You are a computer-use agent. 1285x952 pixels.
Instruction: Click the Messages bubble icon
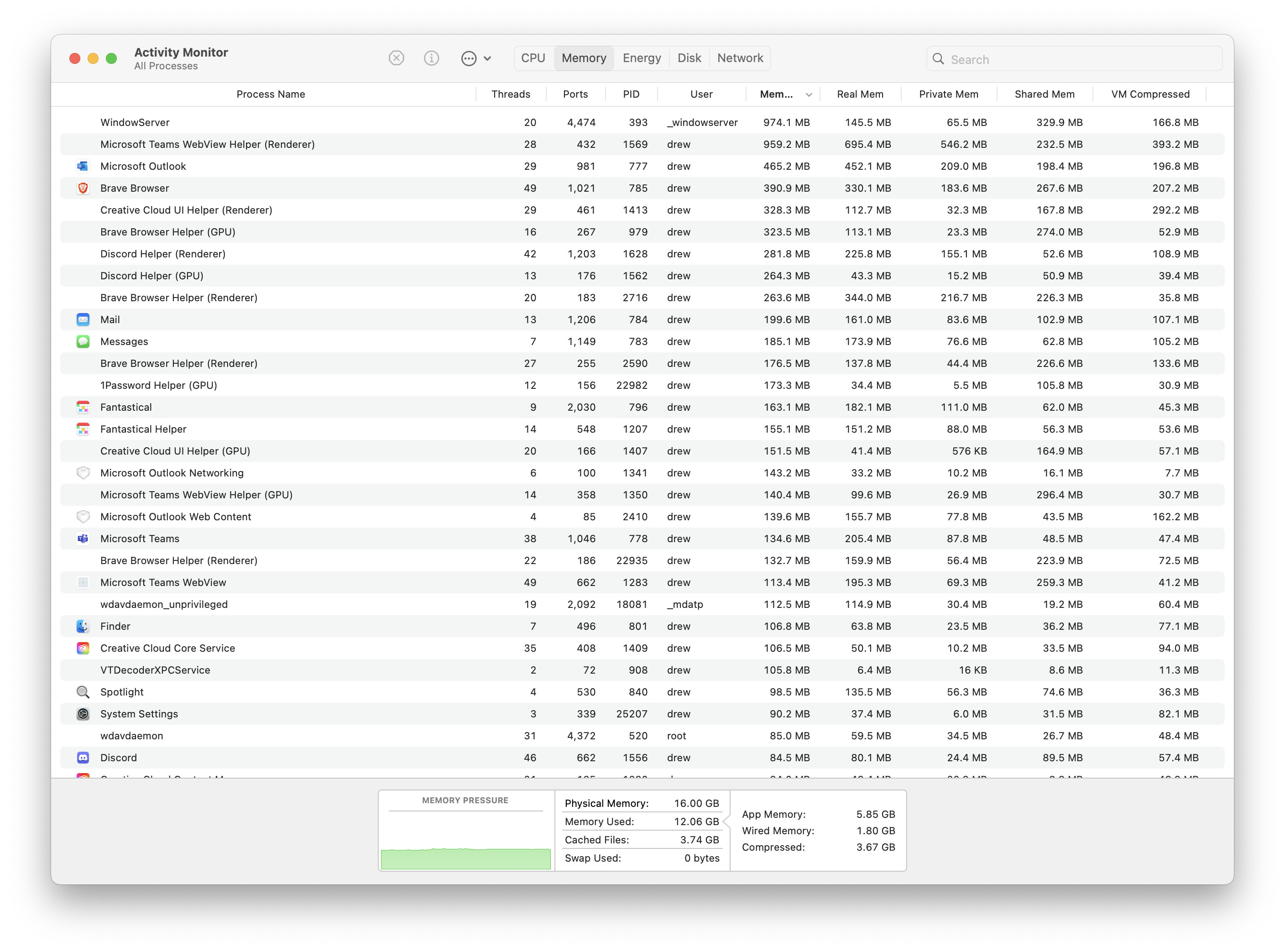(x=83, y=341)
